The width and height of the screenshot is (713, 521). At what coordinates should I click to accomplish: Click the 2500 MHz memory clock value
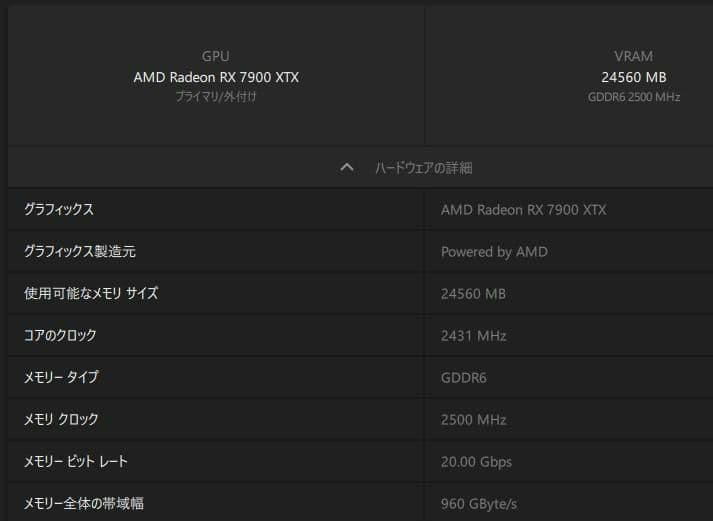point(473,419)
